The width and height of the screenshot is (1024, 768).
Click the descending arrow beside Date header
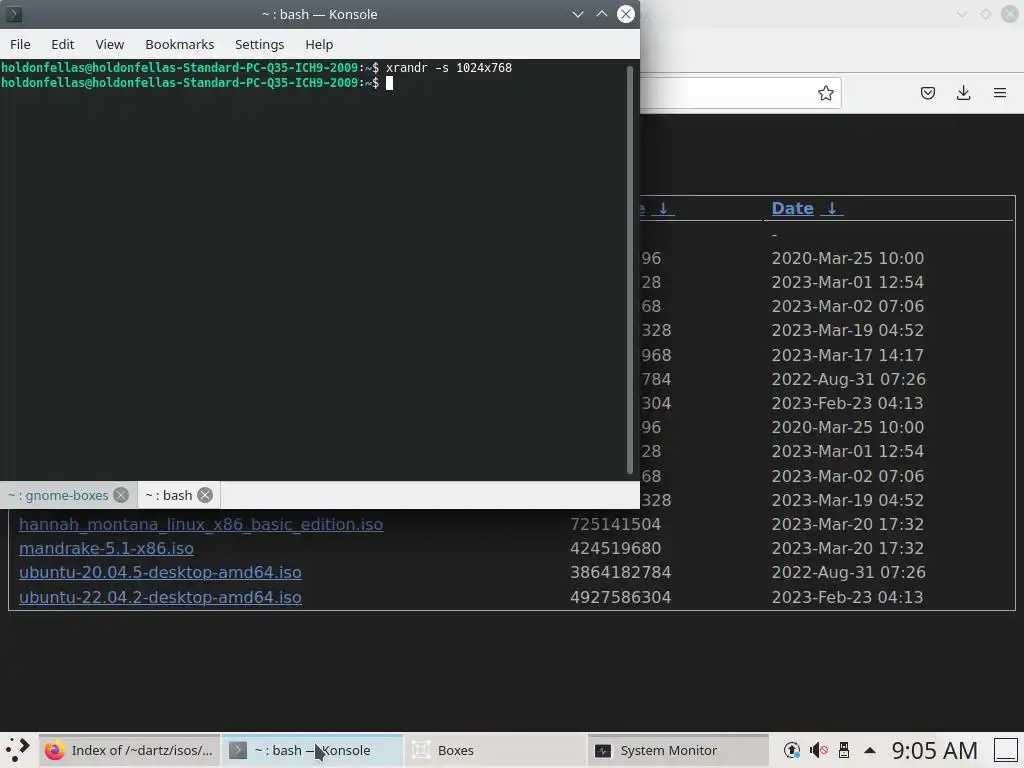[x=832, y=208]
